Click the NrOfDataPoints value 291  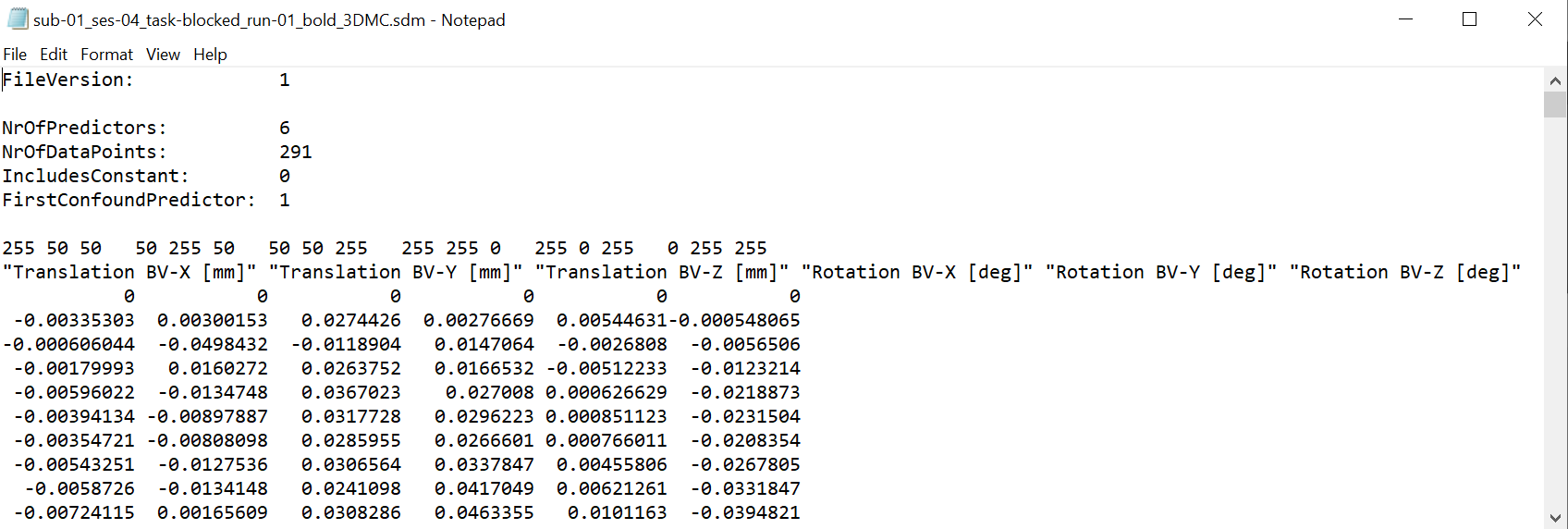pos(296,152)
